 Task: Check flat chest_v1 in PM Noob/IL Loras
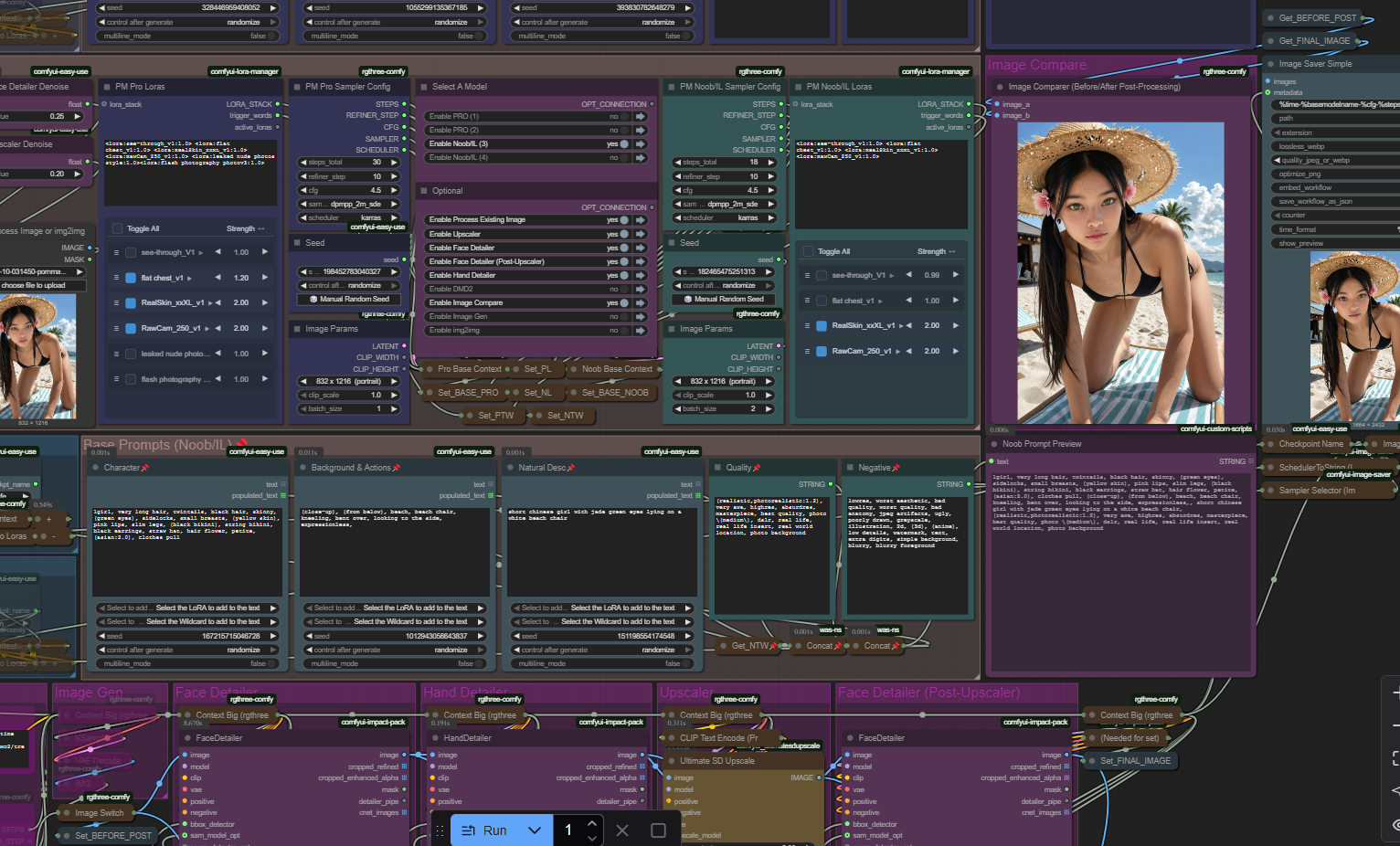coord(822,301)
